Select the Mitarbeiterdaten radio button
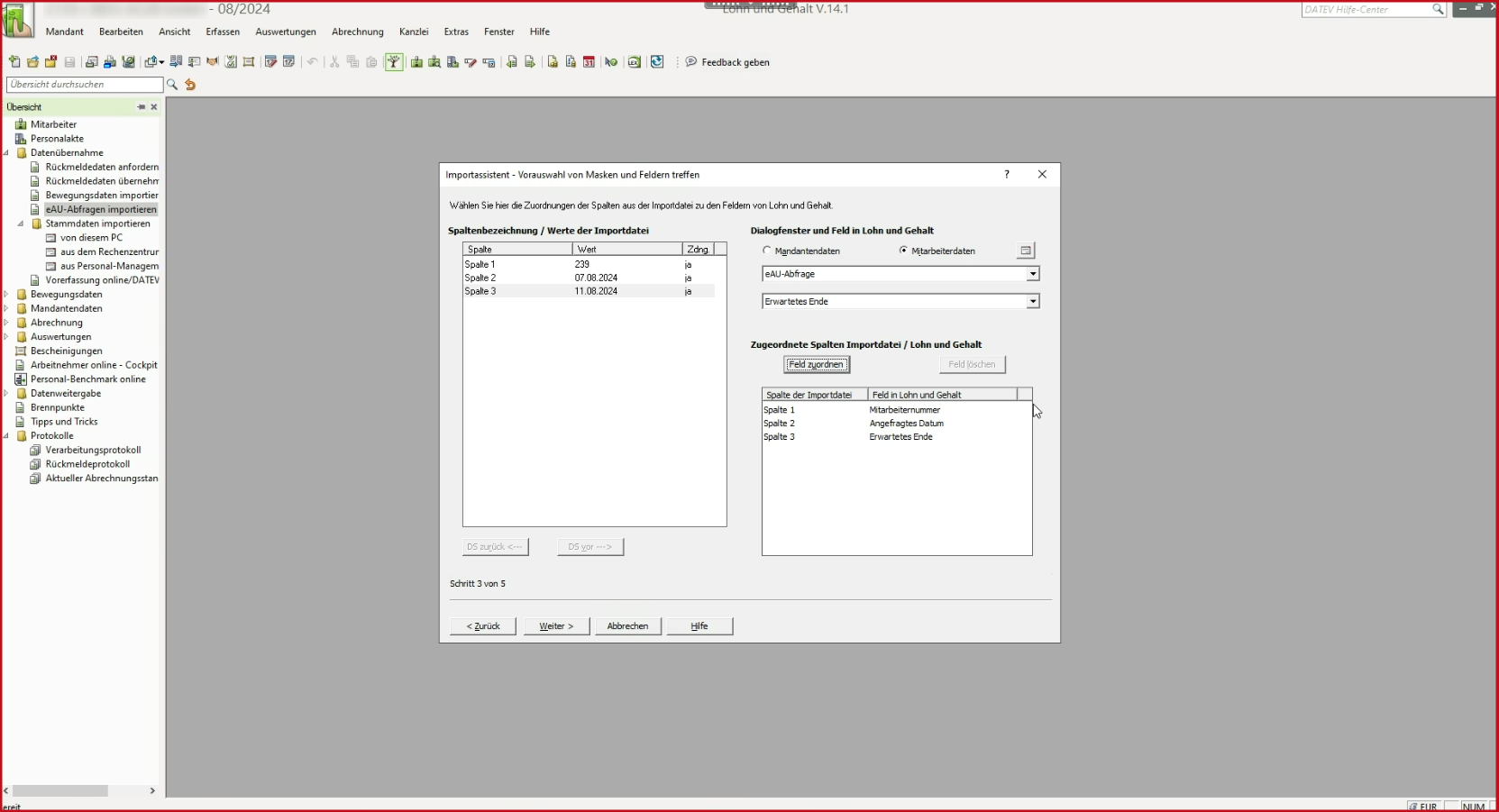1499x812 pixels. (903, 251)
